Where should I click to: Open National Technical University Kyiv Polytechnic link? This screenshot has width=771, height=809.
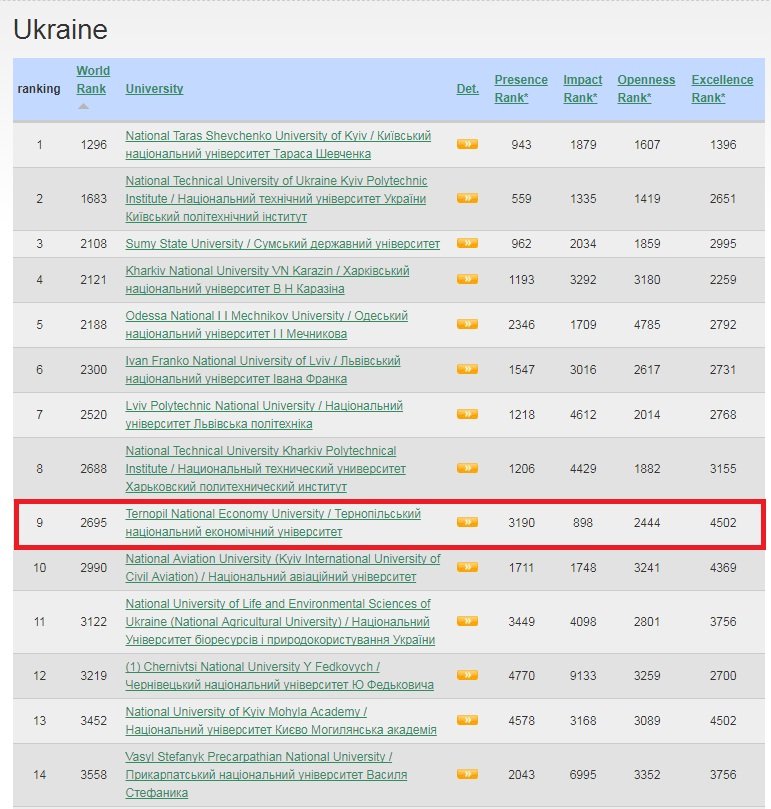pos(277,199)
